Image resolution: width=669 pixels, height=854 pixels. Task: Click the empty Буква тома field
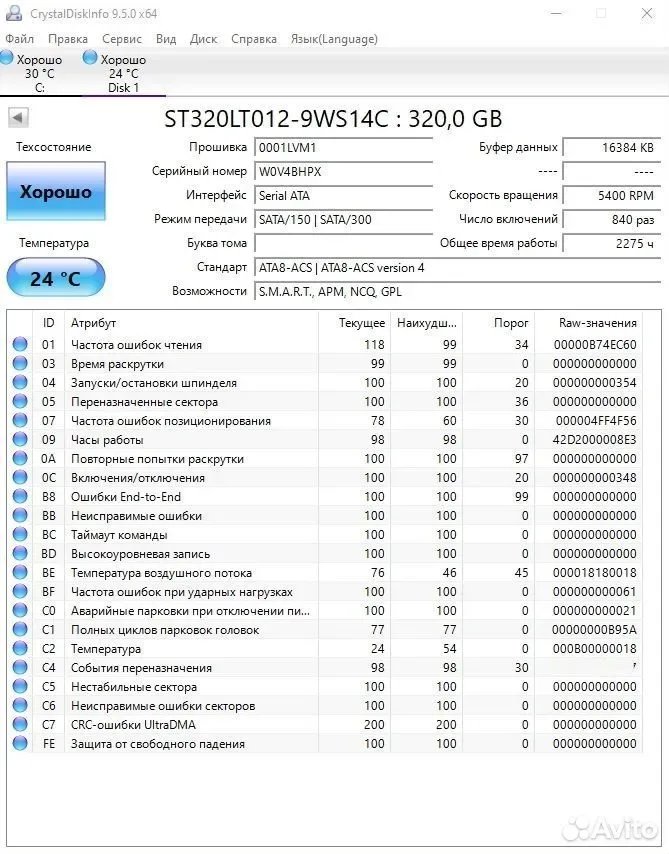[344, 243]
